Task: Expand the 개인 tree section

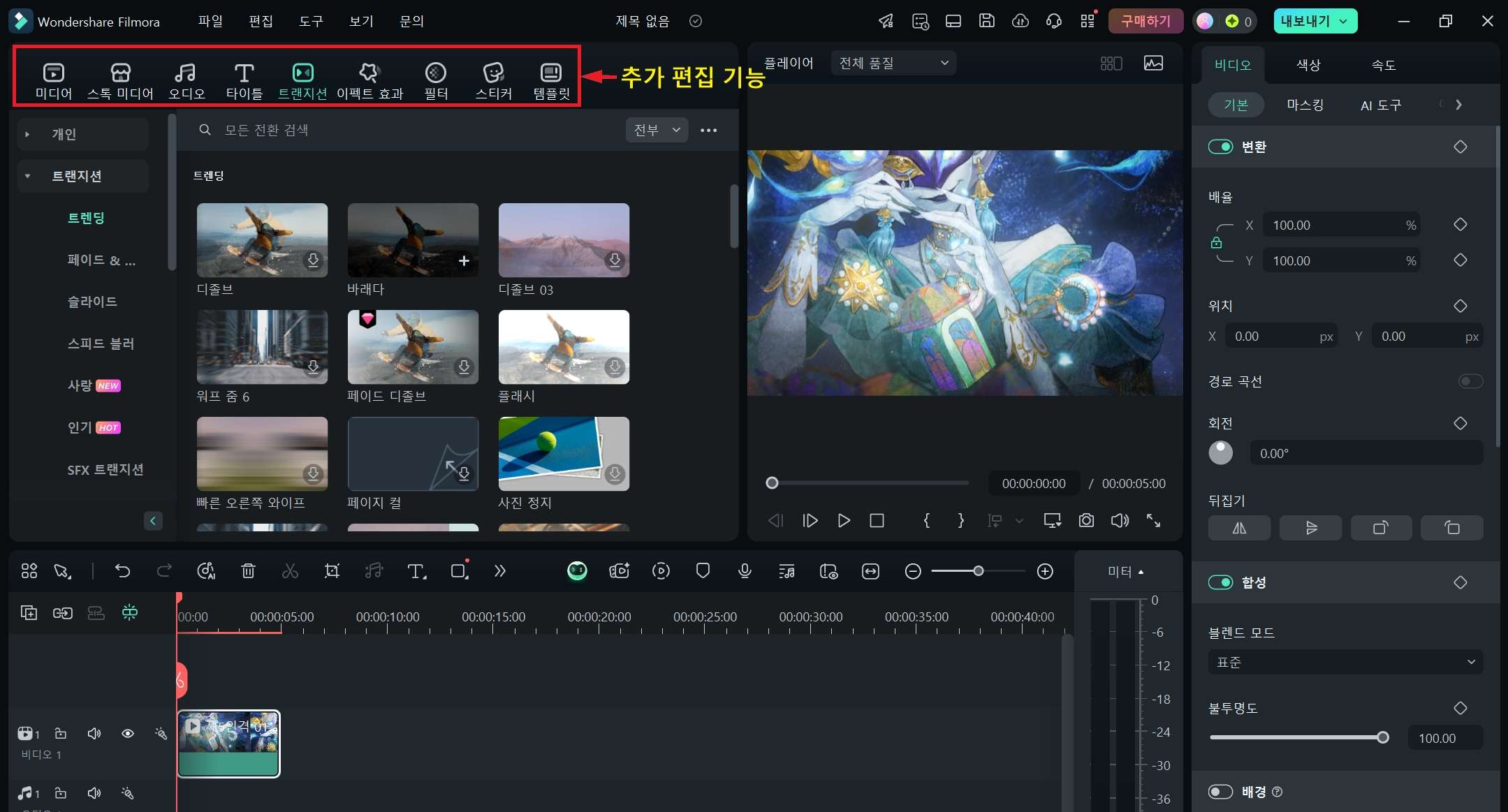Action: [27, 134]
